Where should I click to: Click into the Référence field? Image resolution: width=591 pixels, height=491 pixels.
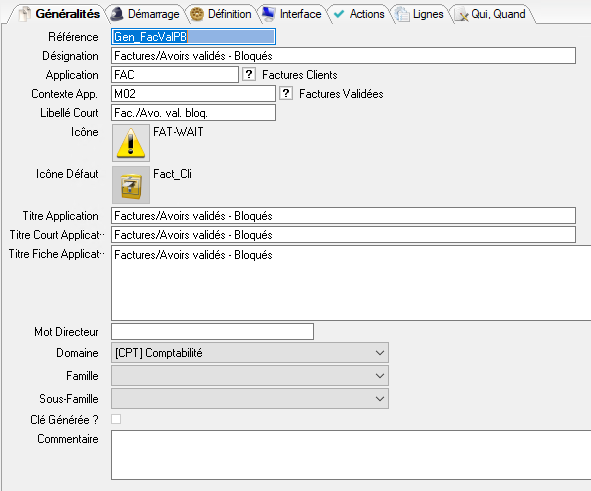tap(193, 37)
